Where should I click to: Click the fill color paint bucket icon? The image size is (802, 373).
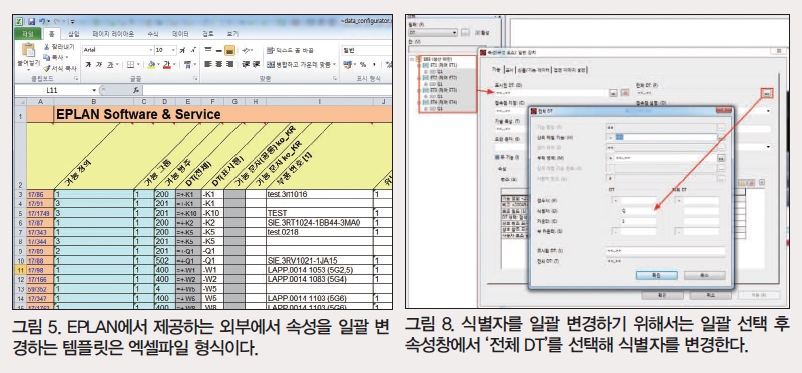(151, 64)
